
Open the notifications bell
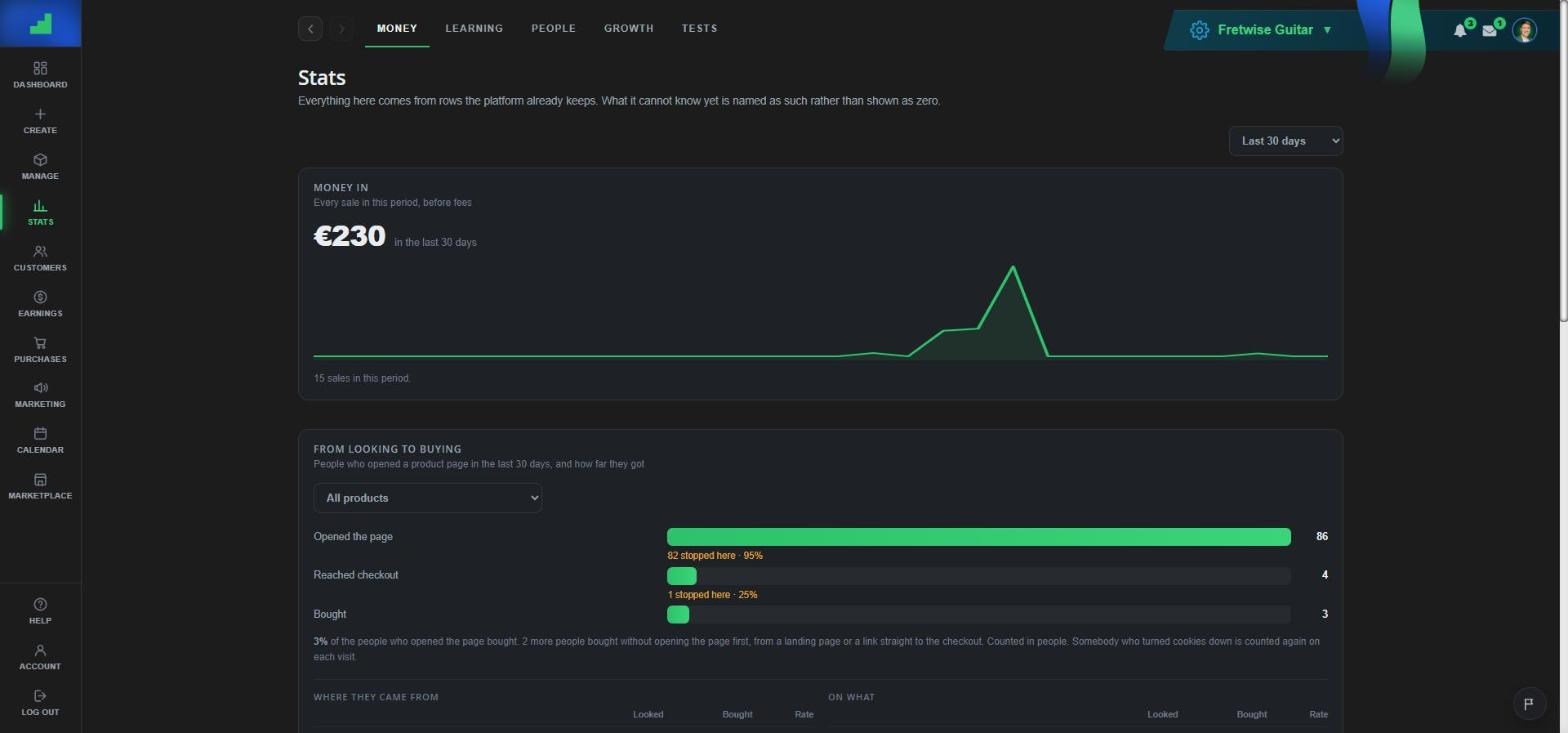click(x=1461, y=30)
